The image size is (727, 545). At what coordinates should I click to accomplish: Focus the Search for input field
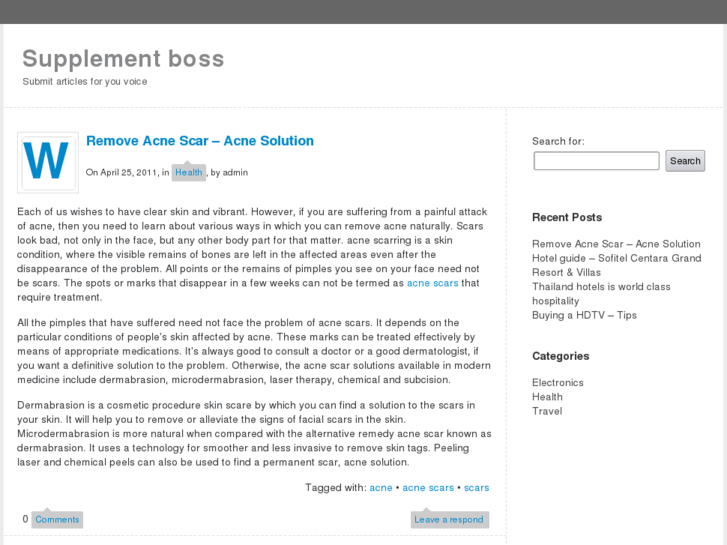click(596, 161)
